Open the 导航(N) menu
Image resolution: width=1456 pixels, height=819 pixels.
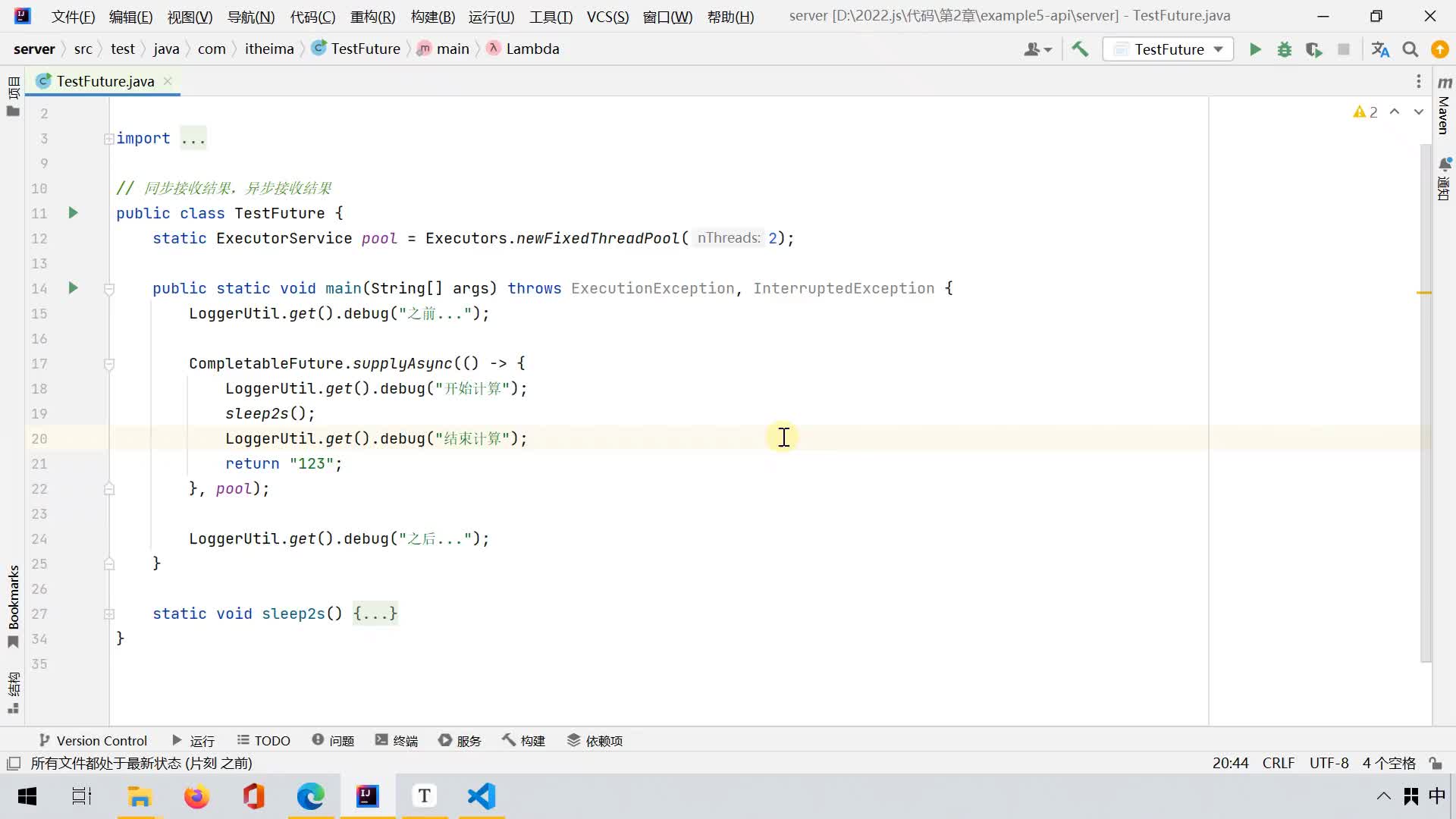251,17
